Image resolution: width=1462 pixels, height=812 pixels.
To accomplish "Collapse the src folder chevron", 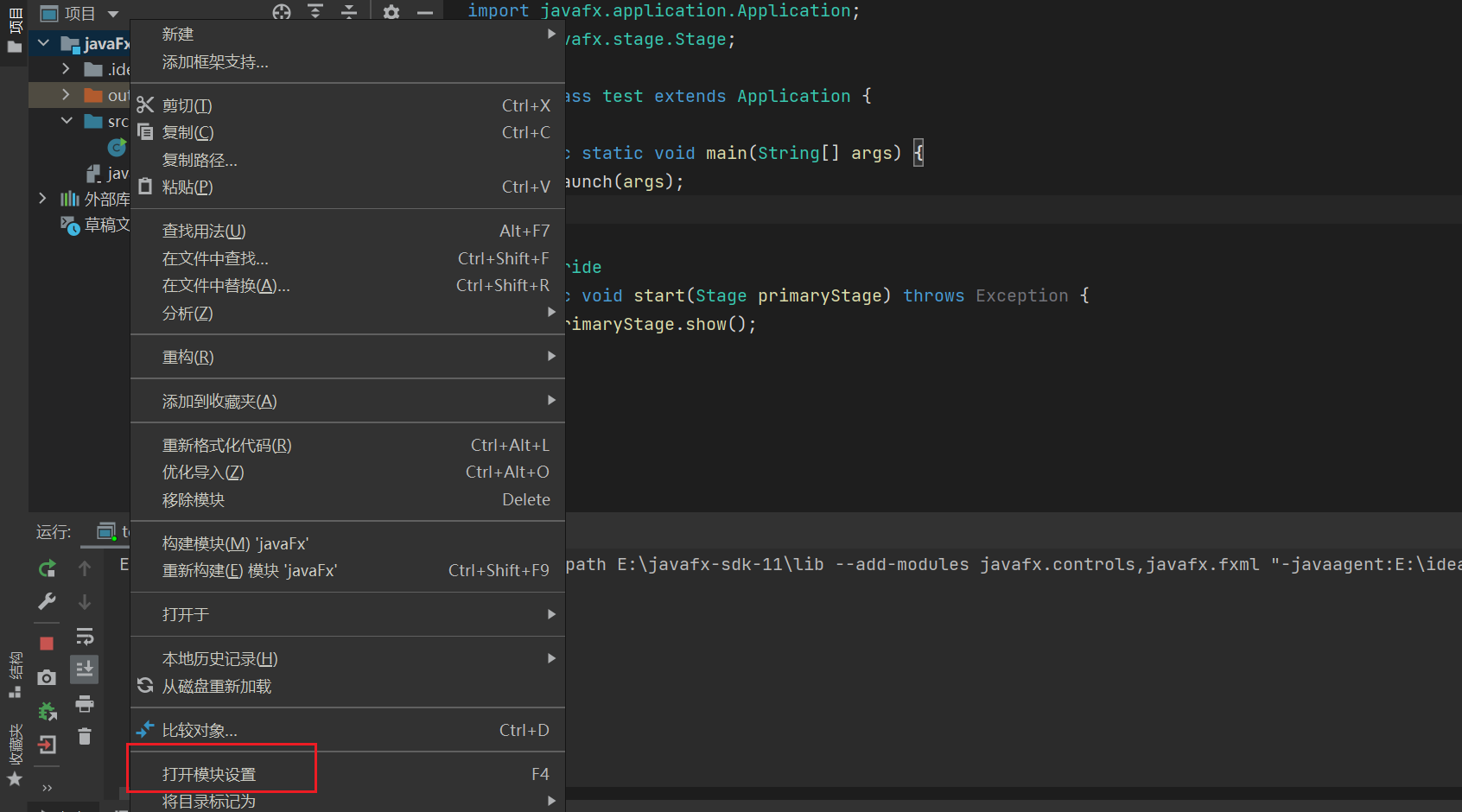I will pyautogui.click(x=67, y=120).
